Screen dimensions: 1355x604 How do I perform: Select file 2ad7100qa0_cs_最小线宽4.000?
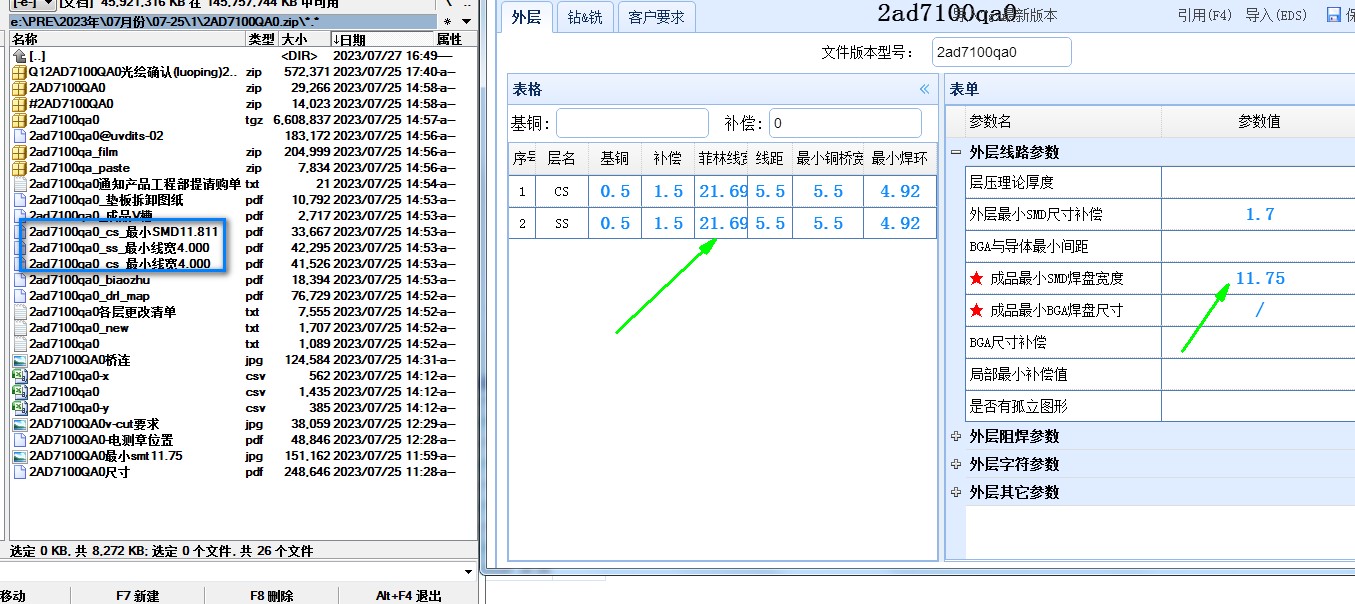coord(119,264)
